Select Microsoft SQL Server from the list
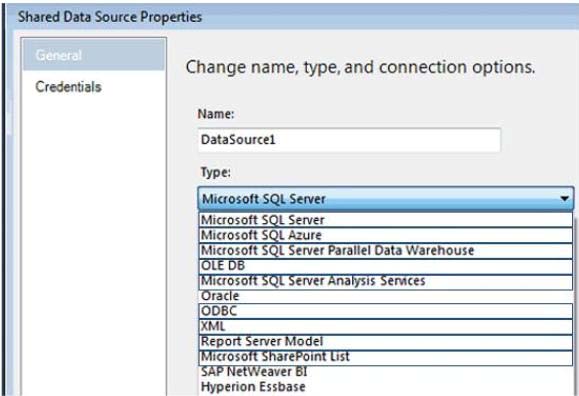579x396 pixels. click(386, 220)
